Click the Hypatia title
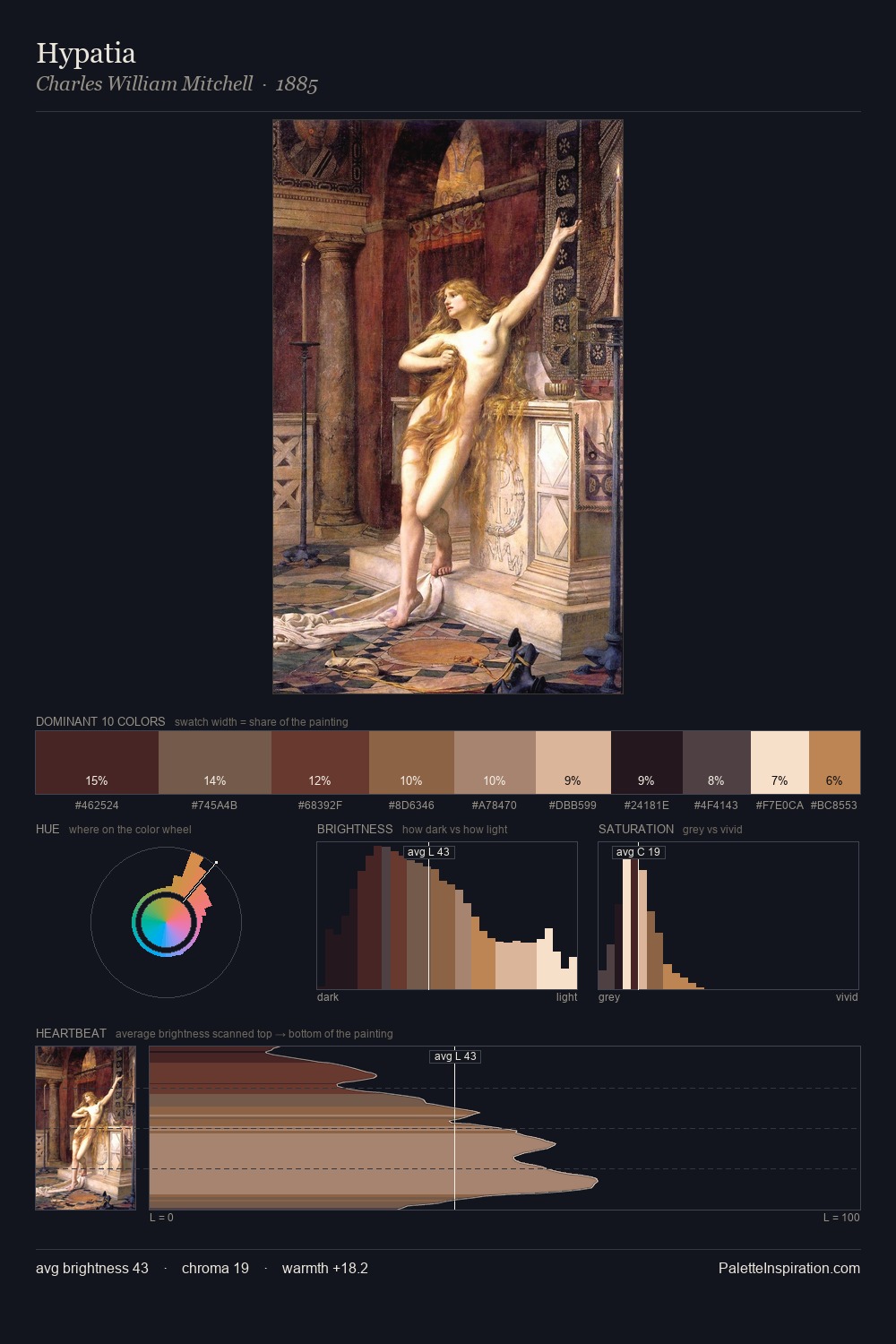This screenshot has height=1344, width=896. click(86, 54)
